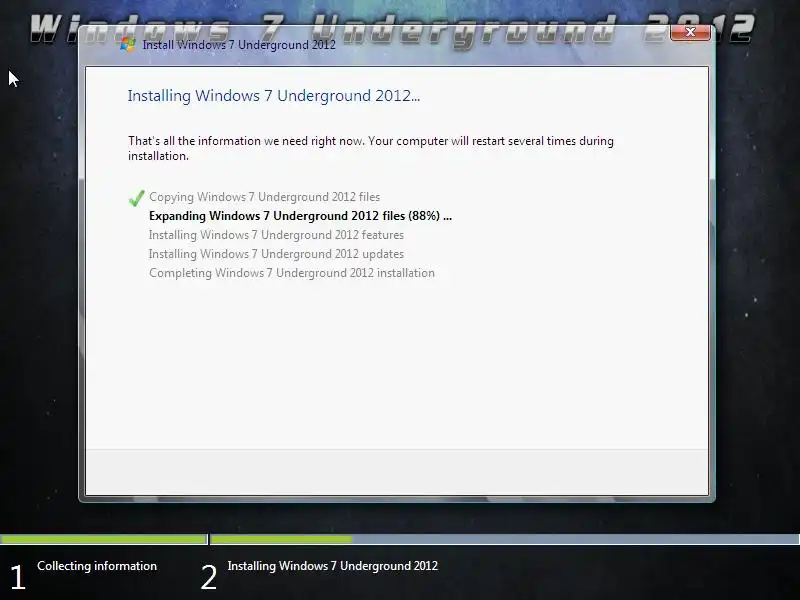Click 'Expanding Windows 7 Underground 2012 files (88%)' step

click(300, 216)
